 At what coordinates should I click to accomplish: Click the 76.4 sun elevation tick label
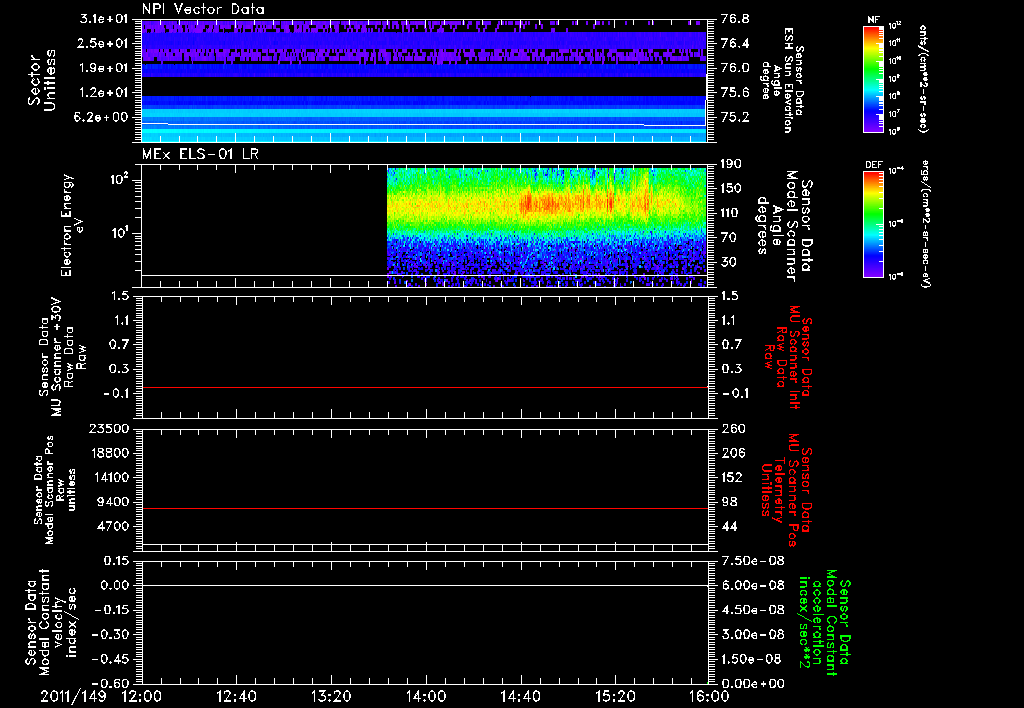[x=735, y=43]
